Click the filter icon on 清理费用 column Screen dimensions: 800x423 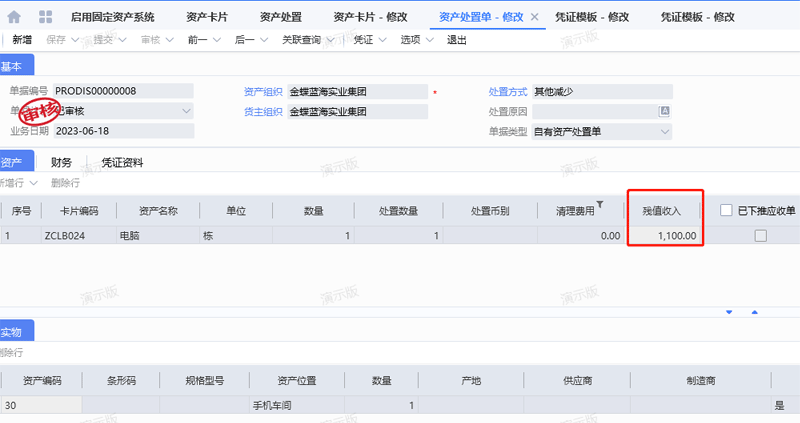tap(601, 205)
